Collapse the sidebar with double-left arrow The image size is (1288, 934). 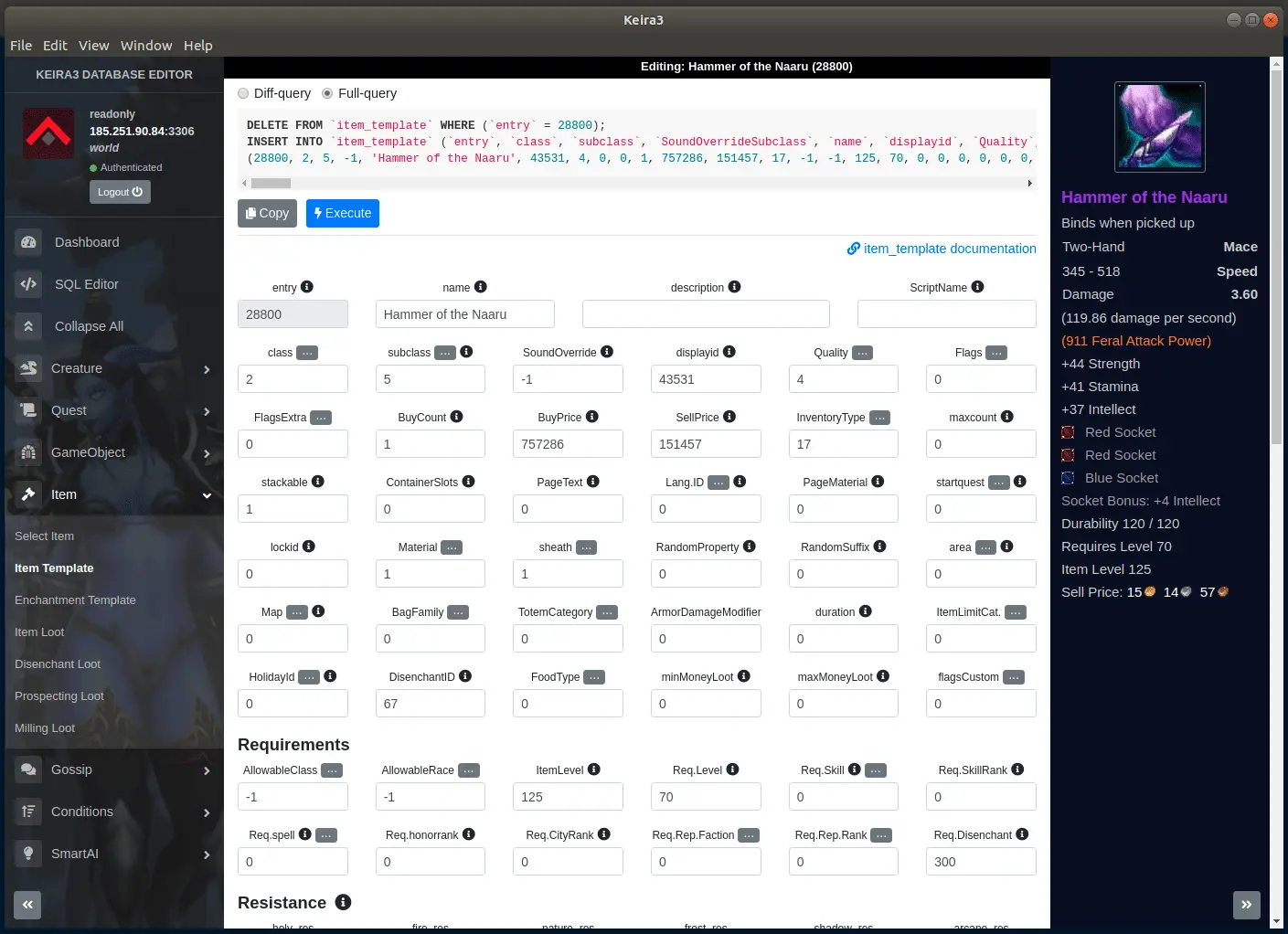point(27,905)
